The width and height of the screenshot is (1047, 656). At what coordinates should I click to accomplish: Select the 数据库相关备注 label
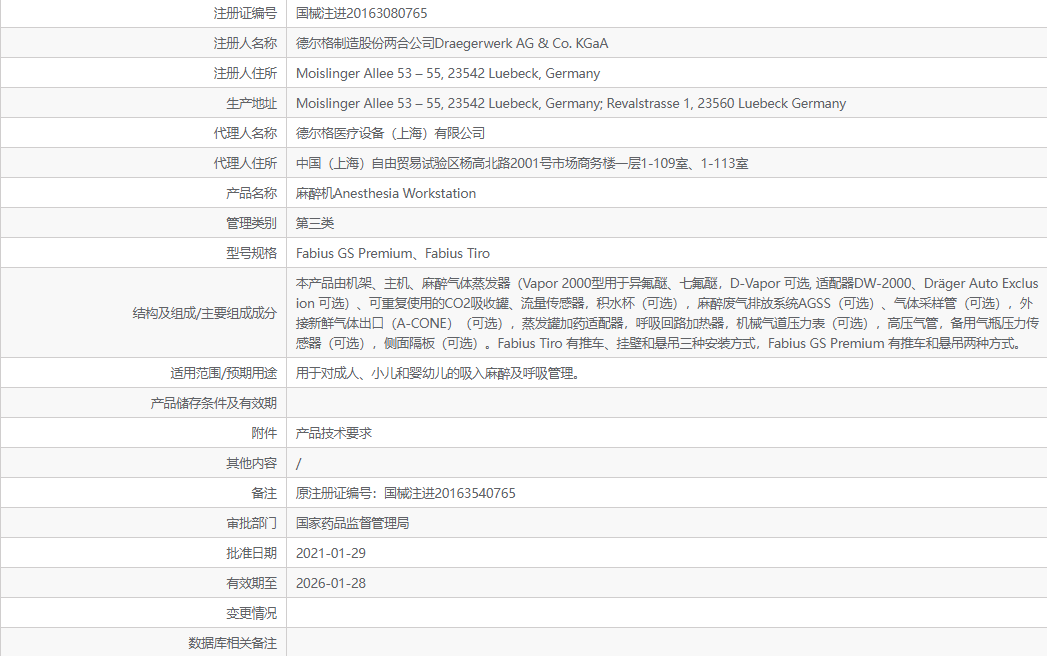pyautogui.click(x=232, y=643)
